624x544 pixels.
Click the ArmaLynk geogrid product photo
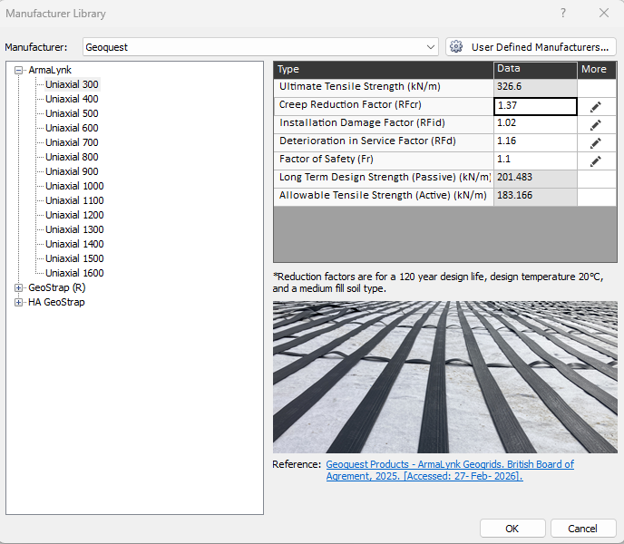[x=445, y=377]
